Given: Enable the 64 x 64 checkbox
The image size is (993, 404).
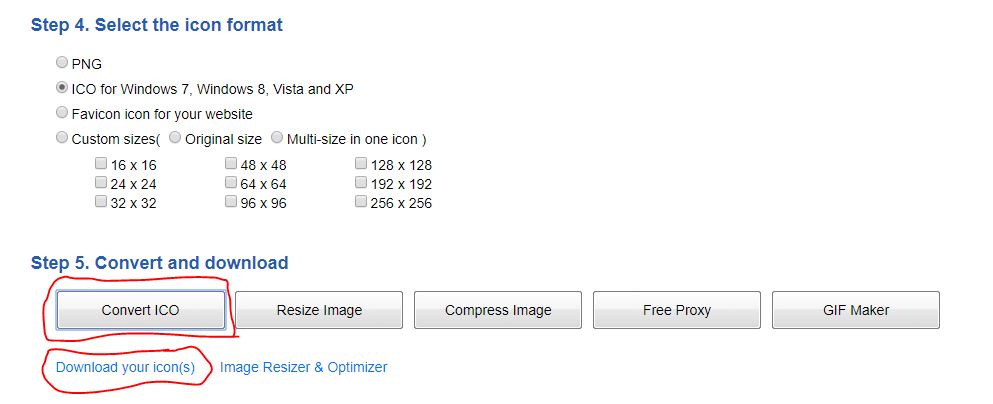Looking at the screenshot, I should [x=231, y=183].
